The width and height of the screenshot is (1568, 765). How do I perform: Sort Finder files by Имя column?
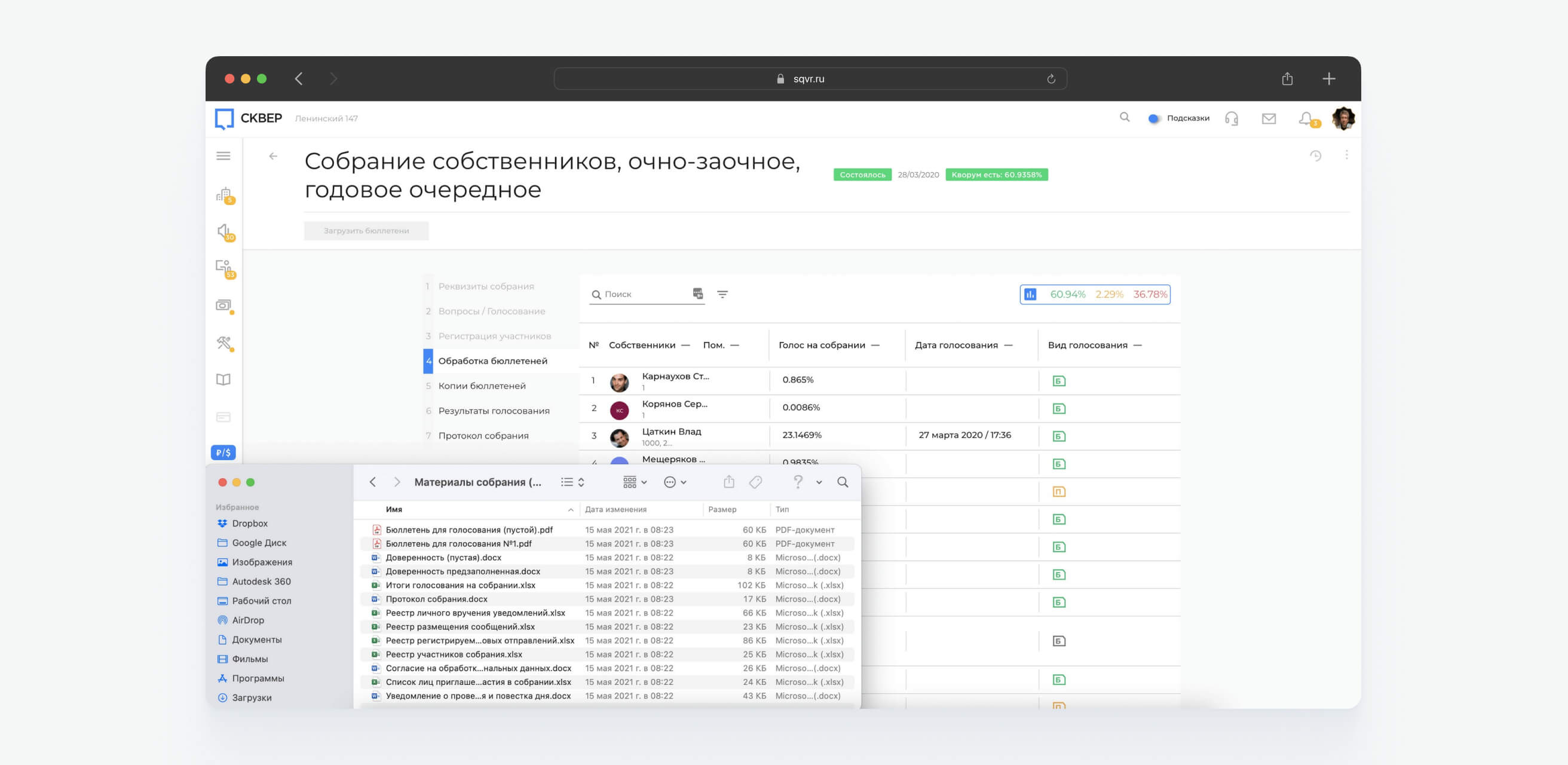pyautogui.click(x=394, y=509)
